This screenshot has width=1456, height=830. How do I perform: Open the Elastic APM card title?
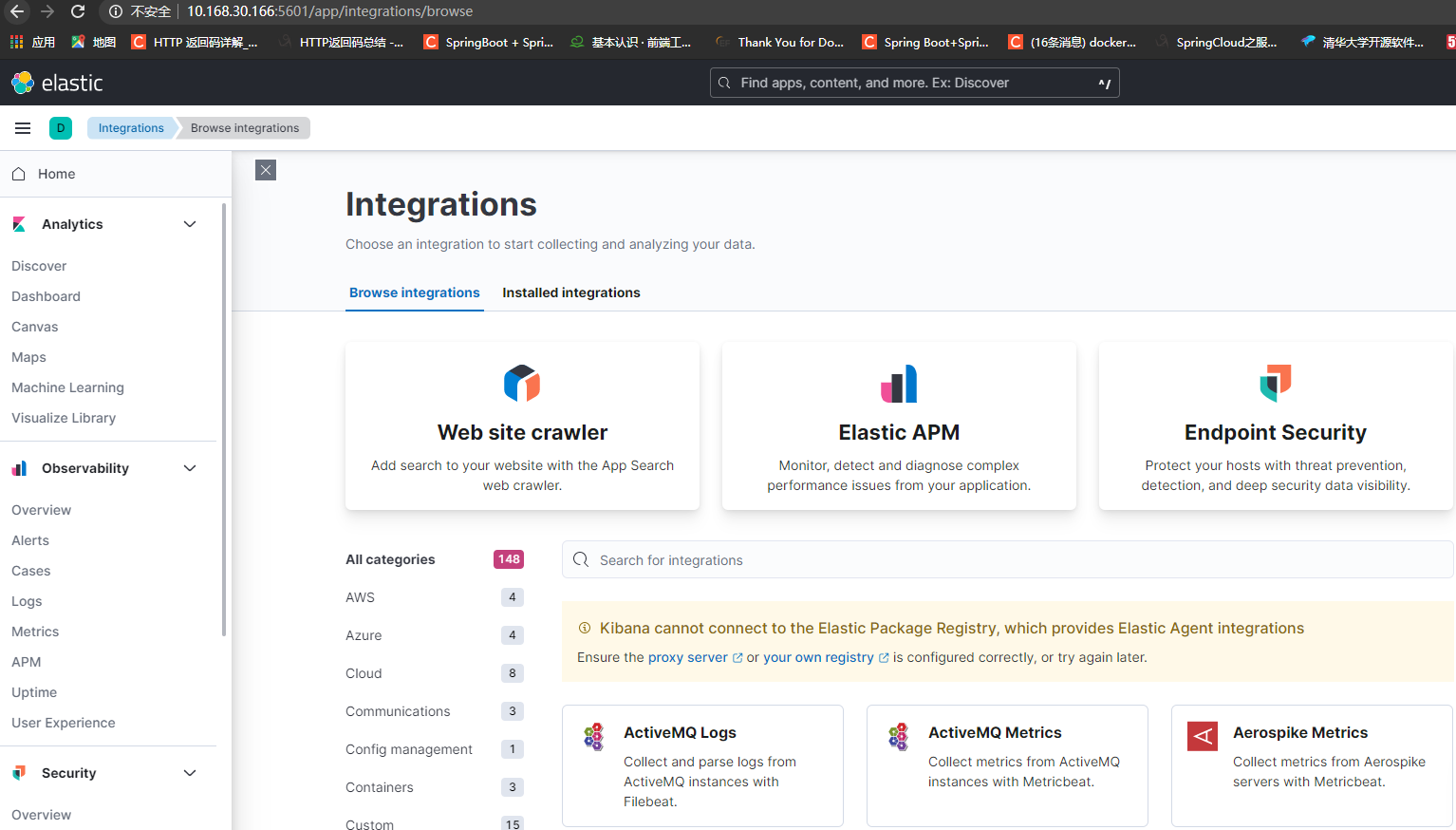pos(899,432)
